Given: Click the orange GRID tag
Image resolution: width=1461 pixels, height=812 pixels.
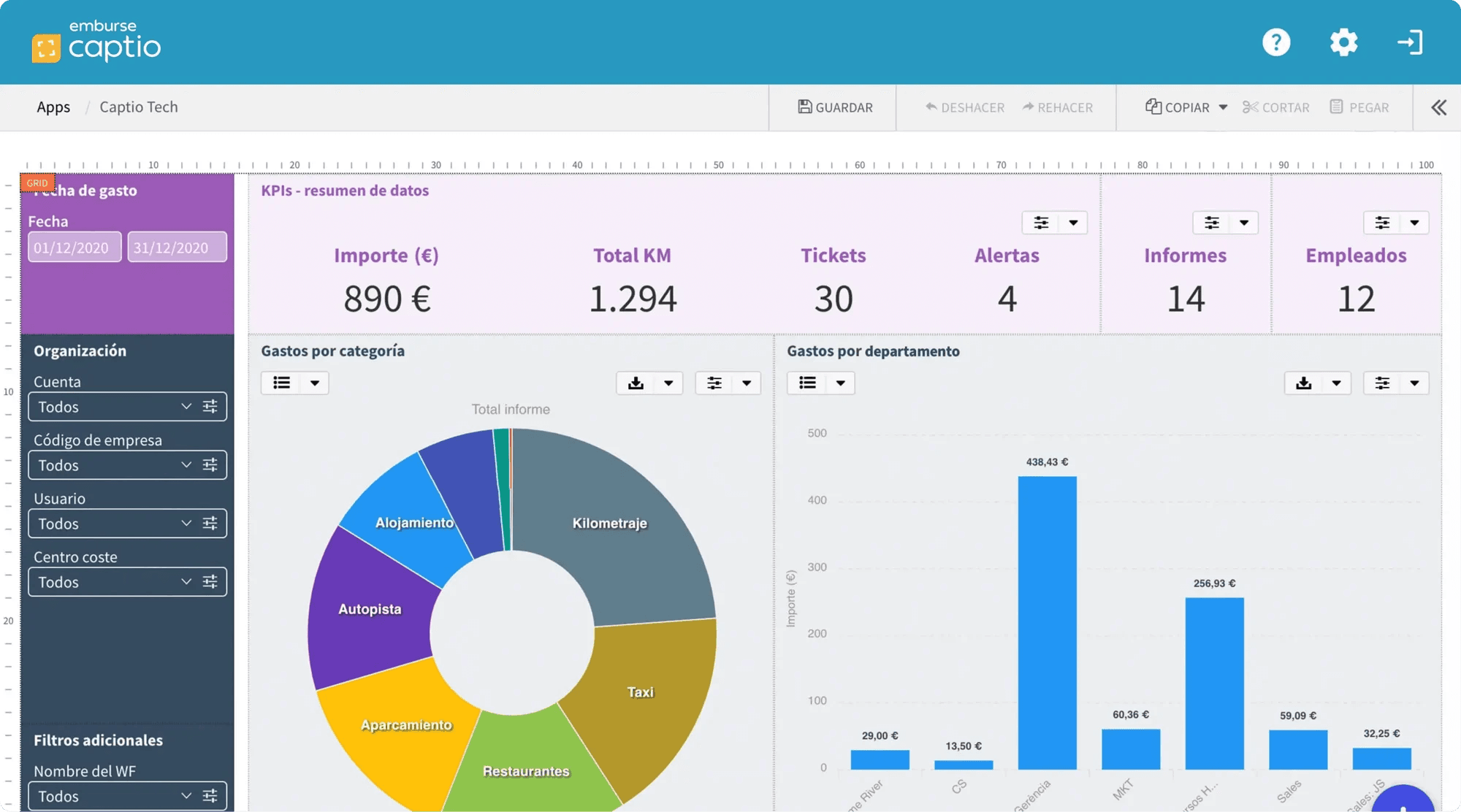Looking at the screenshot, I should tap(37, 183).
